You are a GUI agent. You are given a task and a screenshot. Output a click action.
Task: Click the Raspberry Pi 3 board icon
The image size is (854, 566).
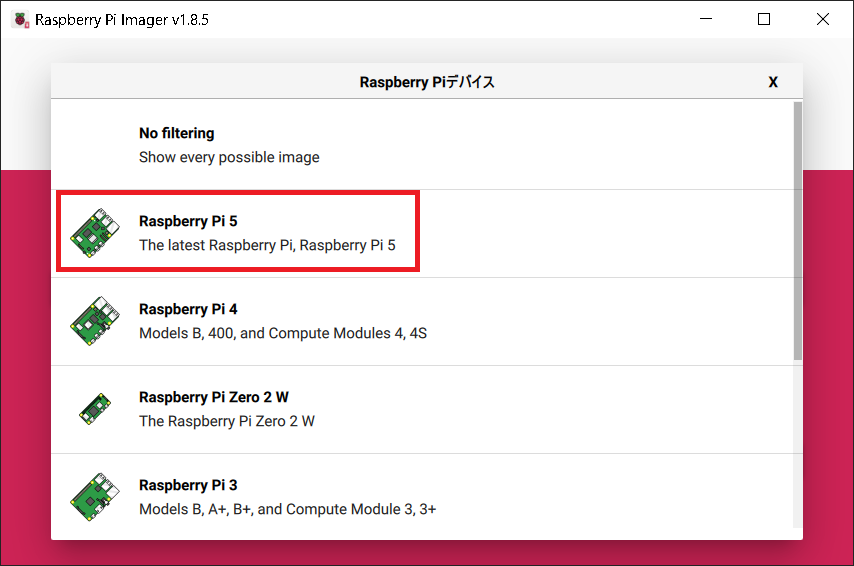coord(95,497)
